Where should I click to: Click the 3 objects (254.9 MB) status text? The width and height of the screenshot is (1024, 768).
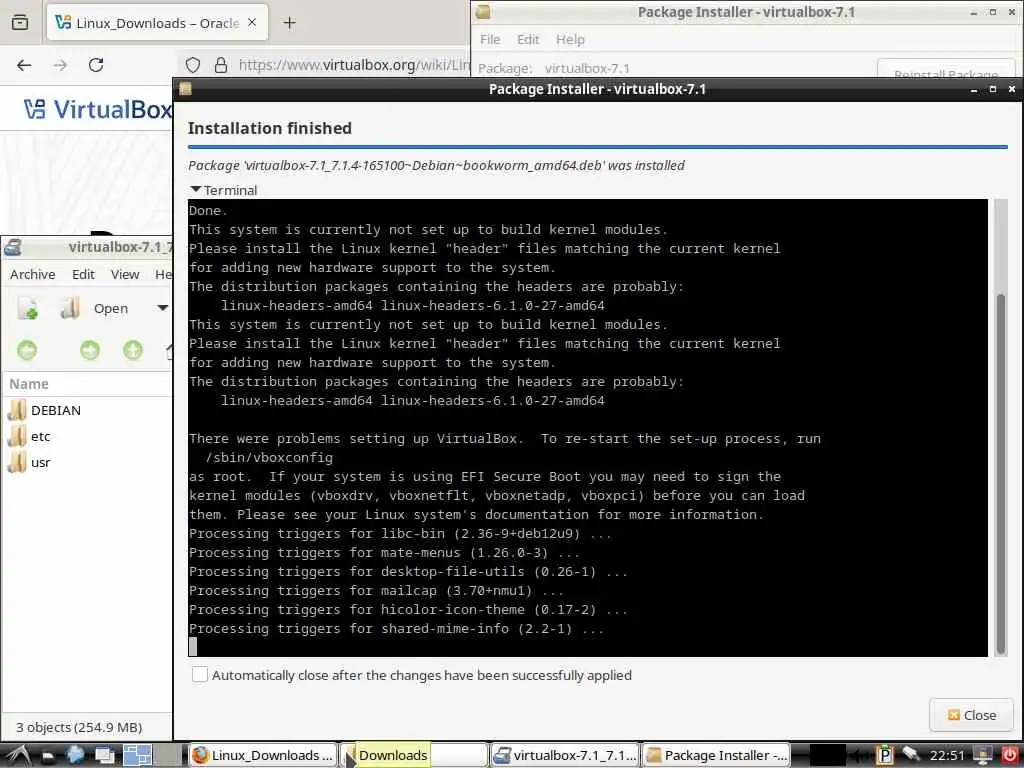[x=79, y=727]
